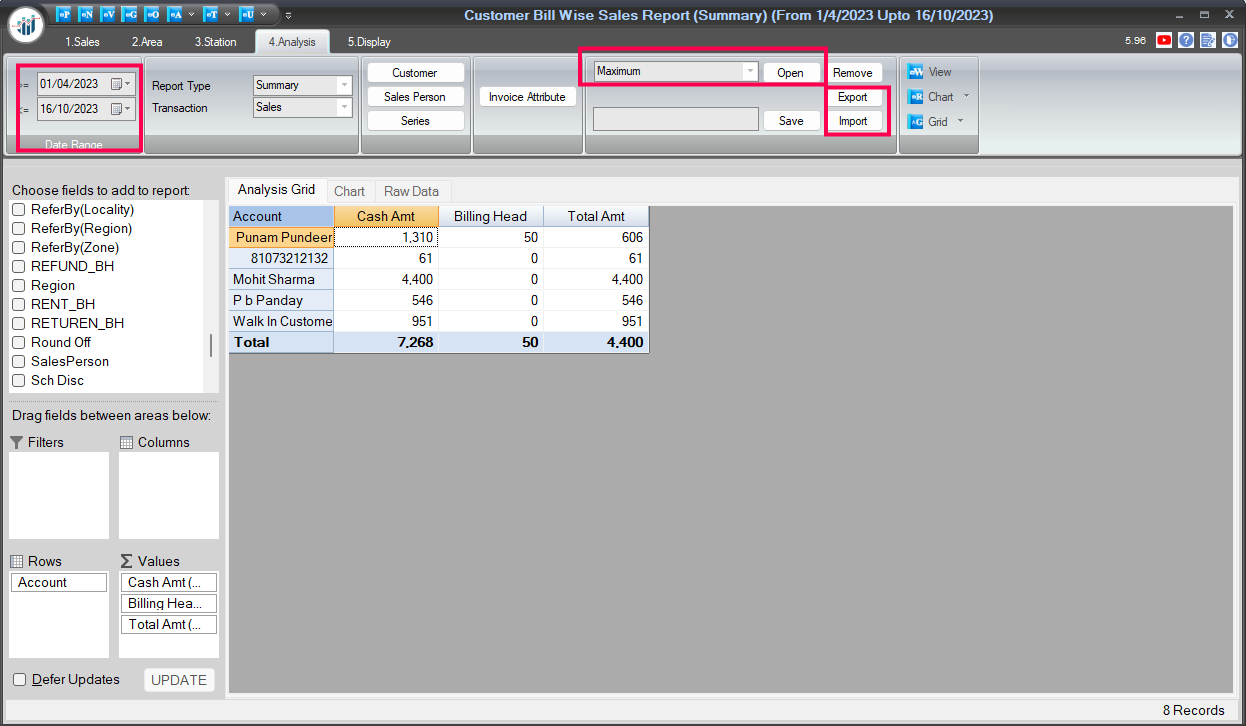Click the U quick access icon

tap(246, 15)
